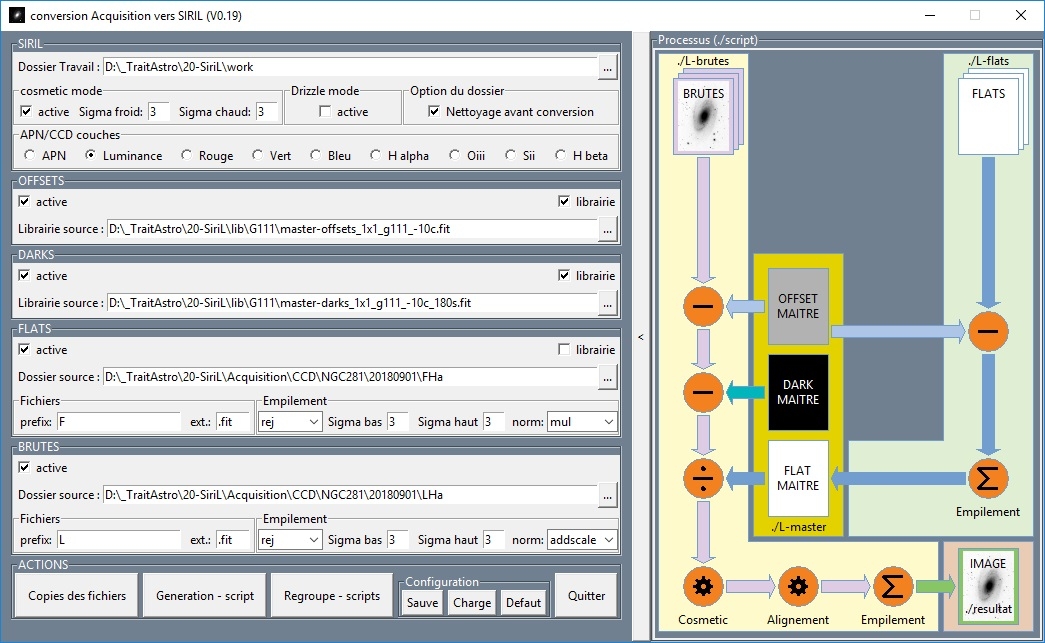This screenshot has height=643, width=1045.
Task: Open FLATS Empilement rej dropdown
Action: click(x=291, y=422)
